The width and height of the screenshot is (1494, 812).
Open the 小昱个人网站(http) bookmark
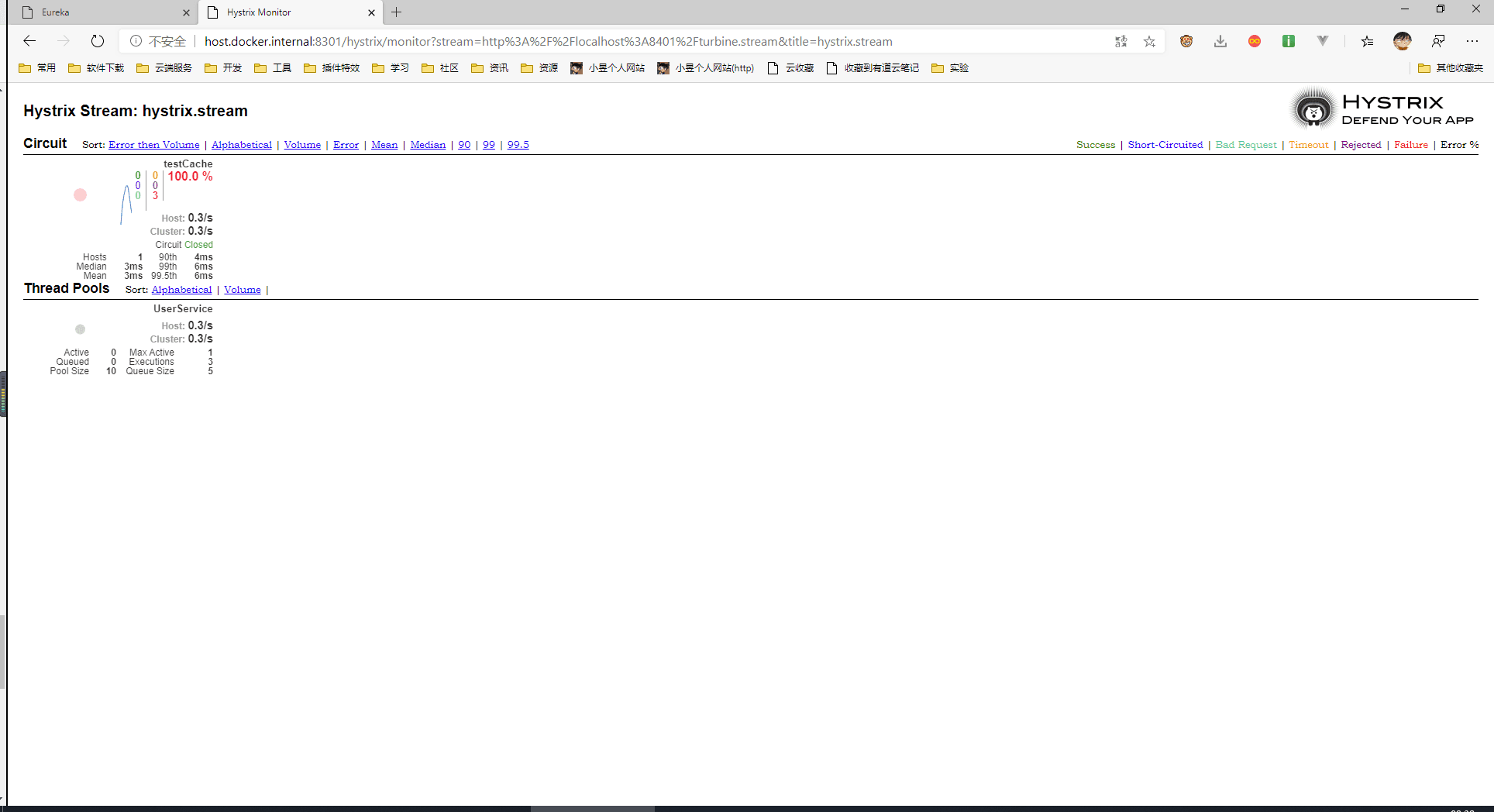[x=705, y=68]
